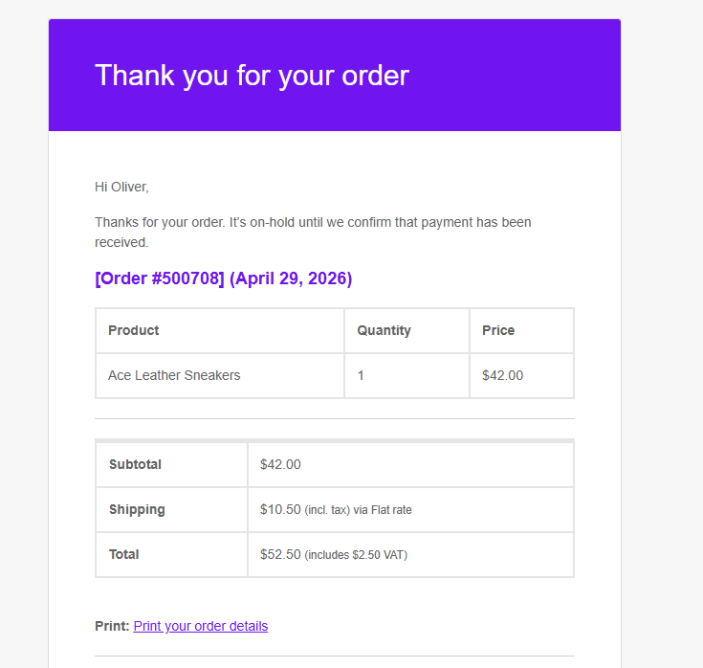This screenshot has width=703, height=668.
Task: Select the Ace Leather Sneakers product cell
Action: pyautogui.click(x=174, y=376)
